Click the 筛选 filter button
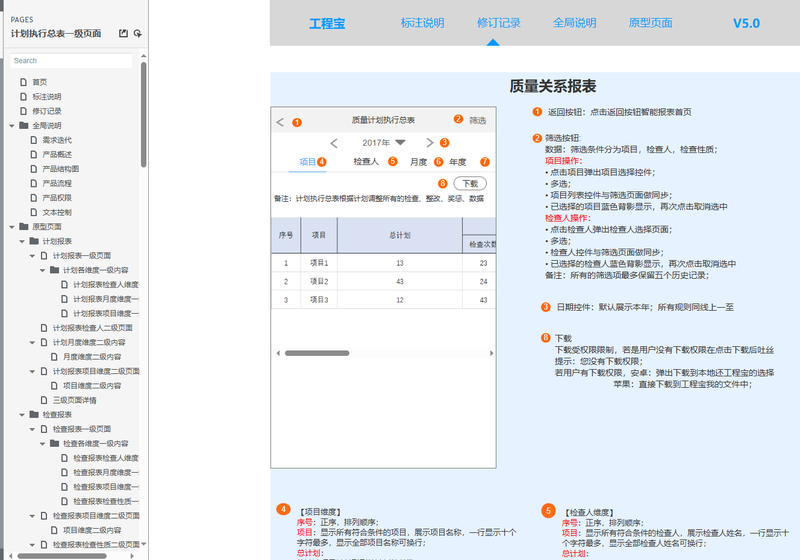 tap(478, 120)
